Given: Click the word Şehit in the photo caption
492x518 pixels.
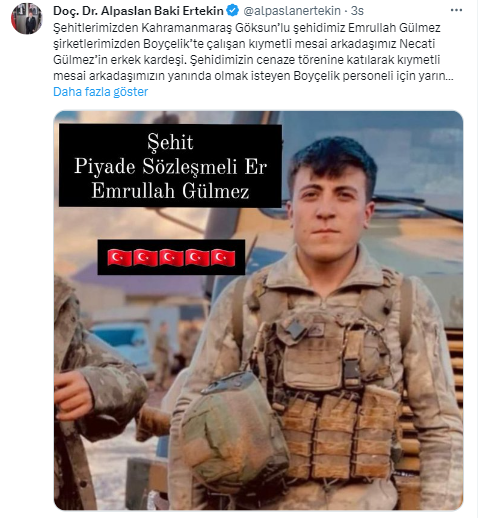Looking at the screenshot, I should 170,143.
